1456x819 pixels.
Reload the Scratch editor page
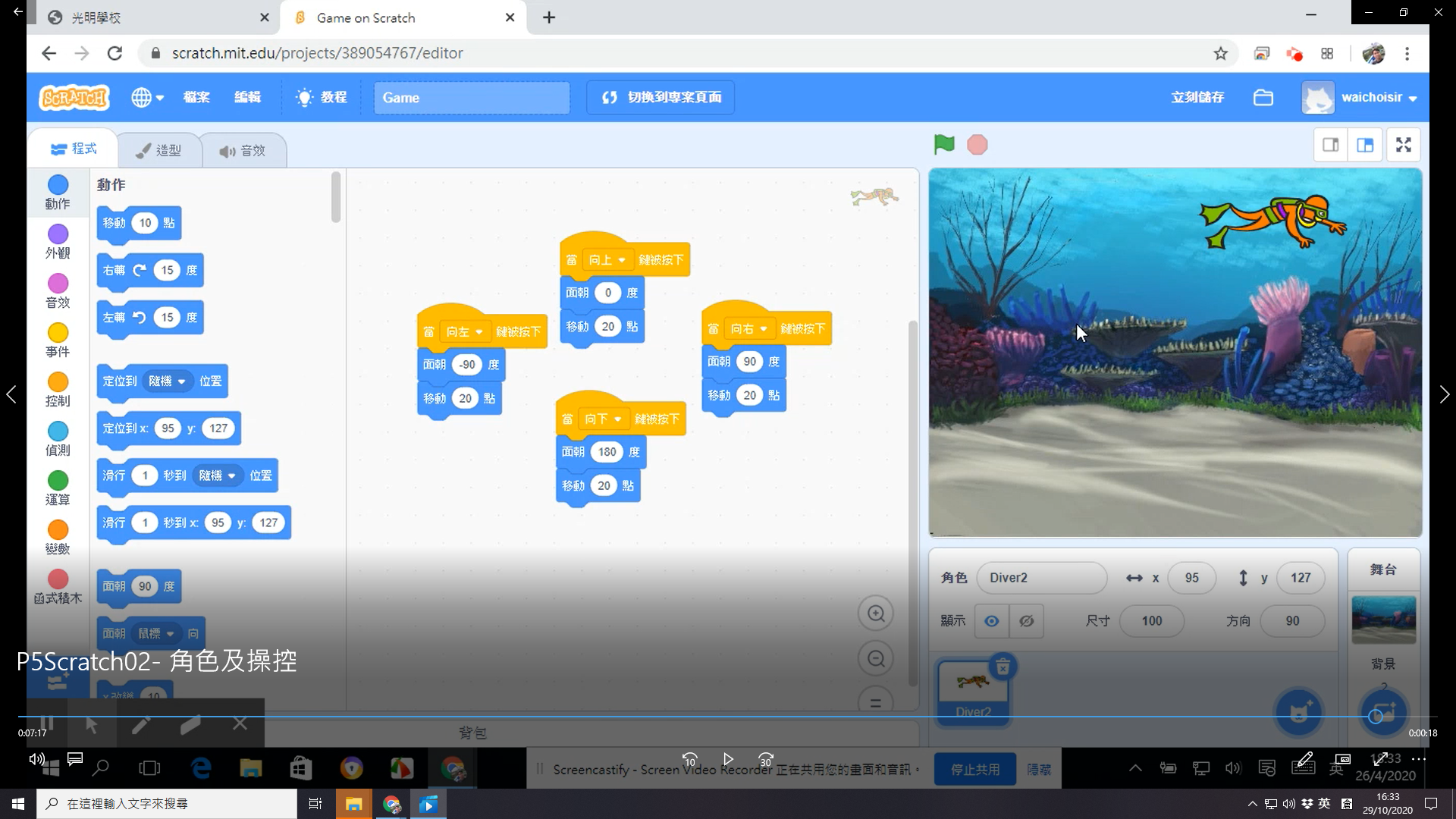[115, 53]
